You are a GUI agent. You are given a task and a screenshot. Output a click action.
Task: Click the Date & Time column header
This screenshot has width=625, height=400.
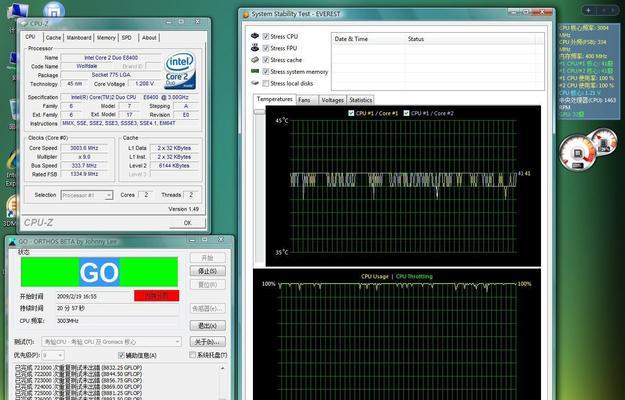click(x=368, y=39)
